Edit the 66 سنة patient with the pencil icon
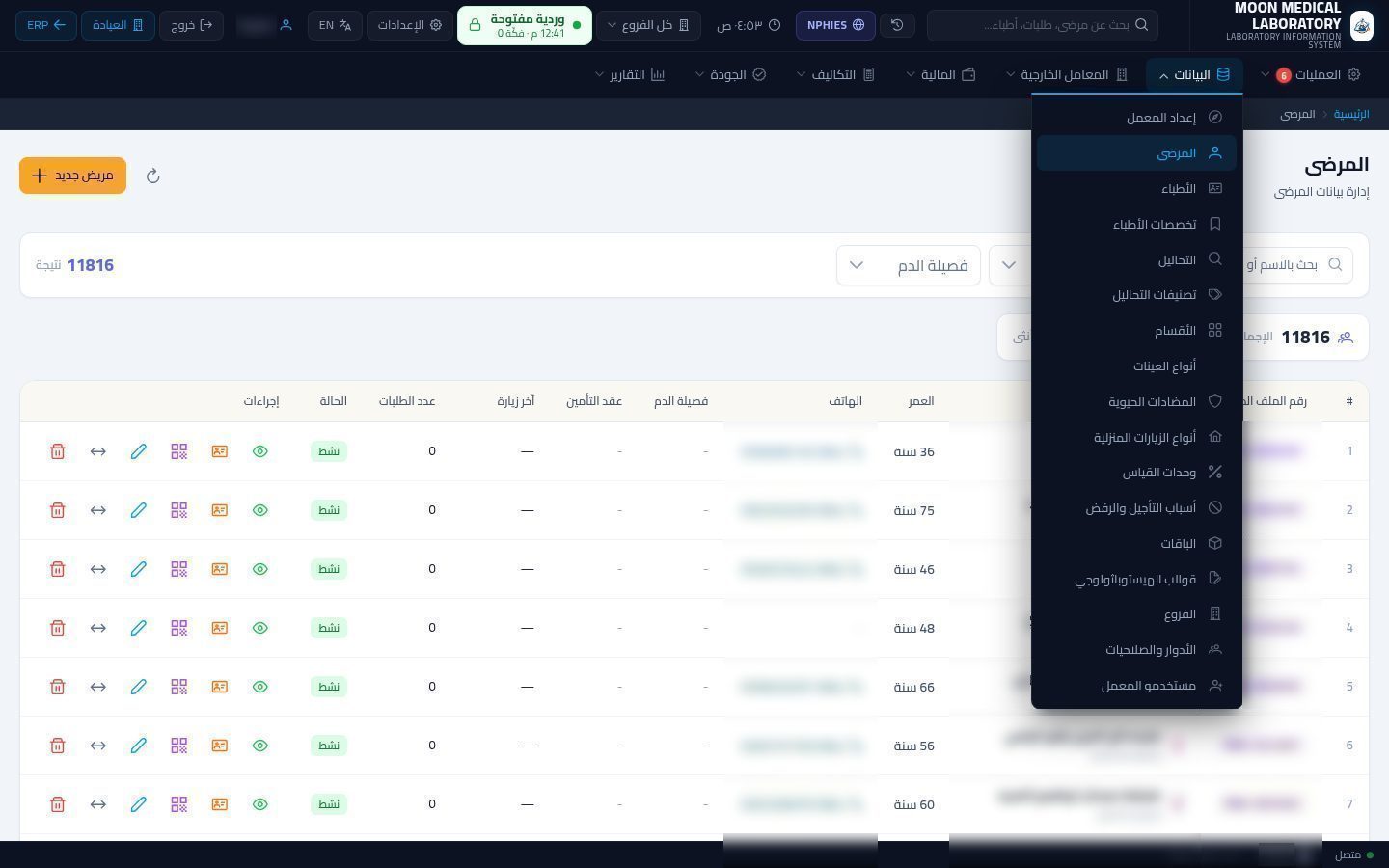Image resolution: width=1389 pixels, height=868 pixels. (139, 687)
